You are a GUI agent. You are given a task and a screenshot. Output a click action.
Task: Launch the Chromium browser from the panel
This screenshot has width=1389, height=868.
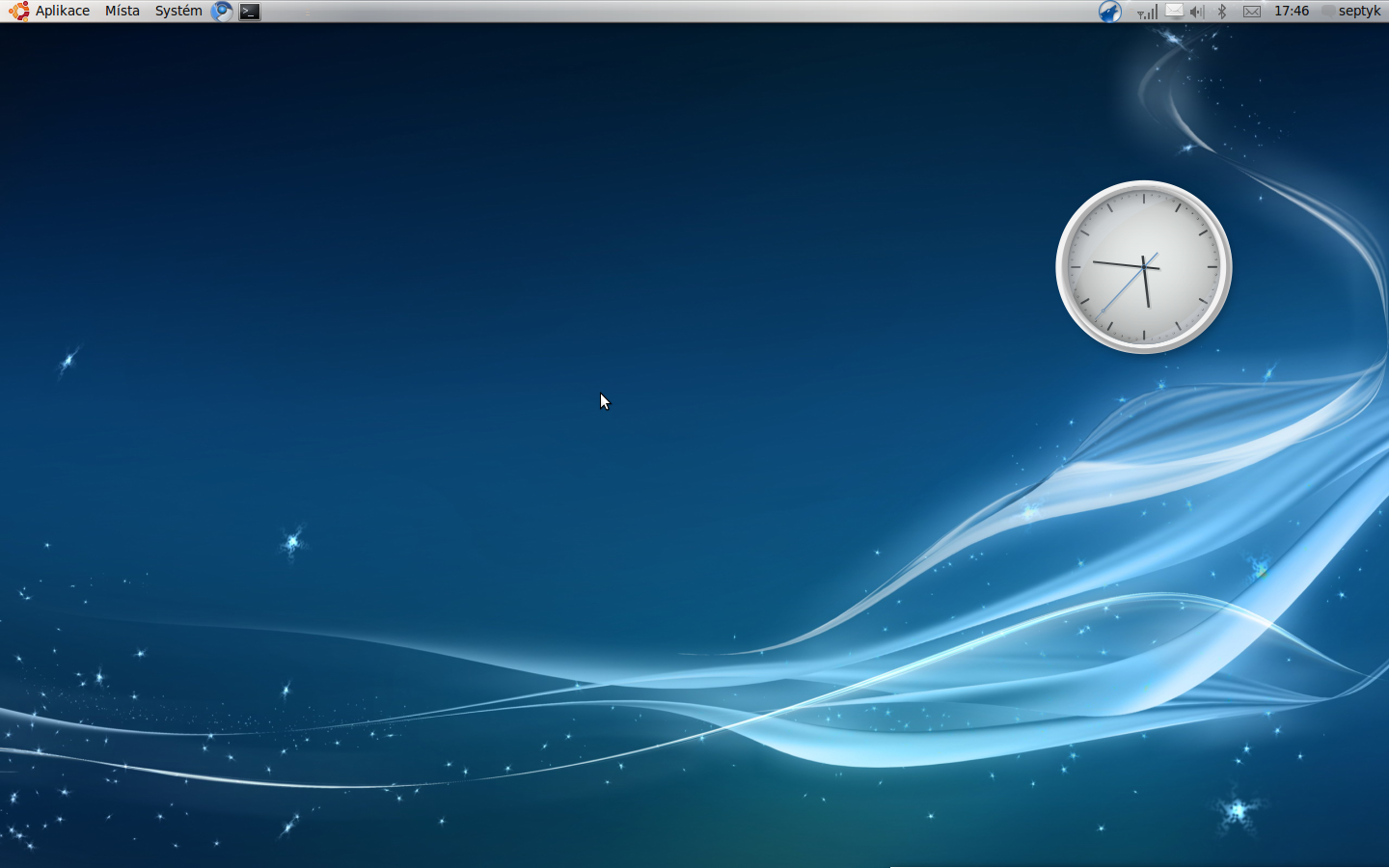point(222,12)
